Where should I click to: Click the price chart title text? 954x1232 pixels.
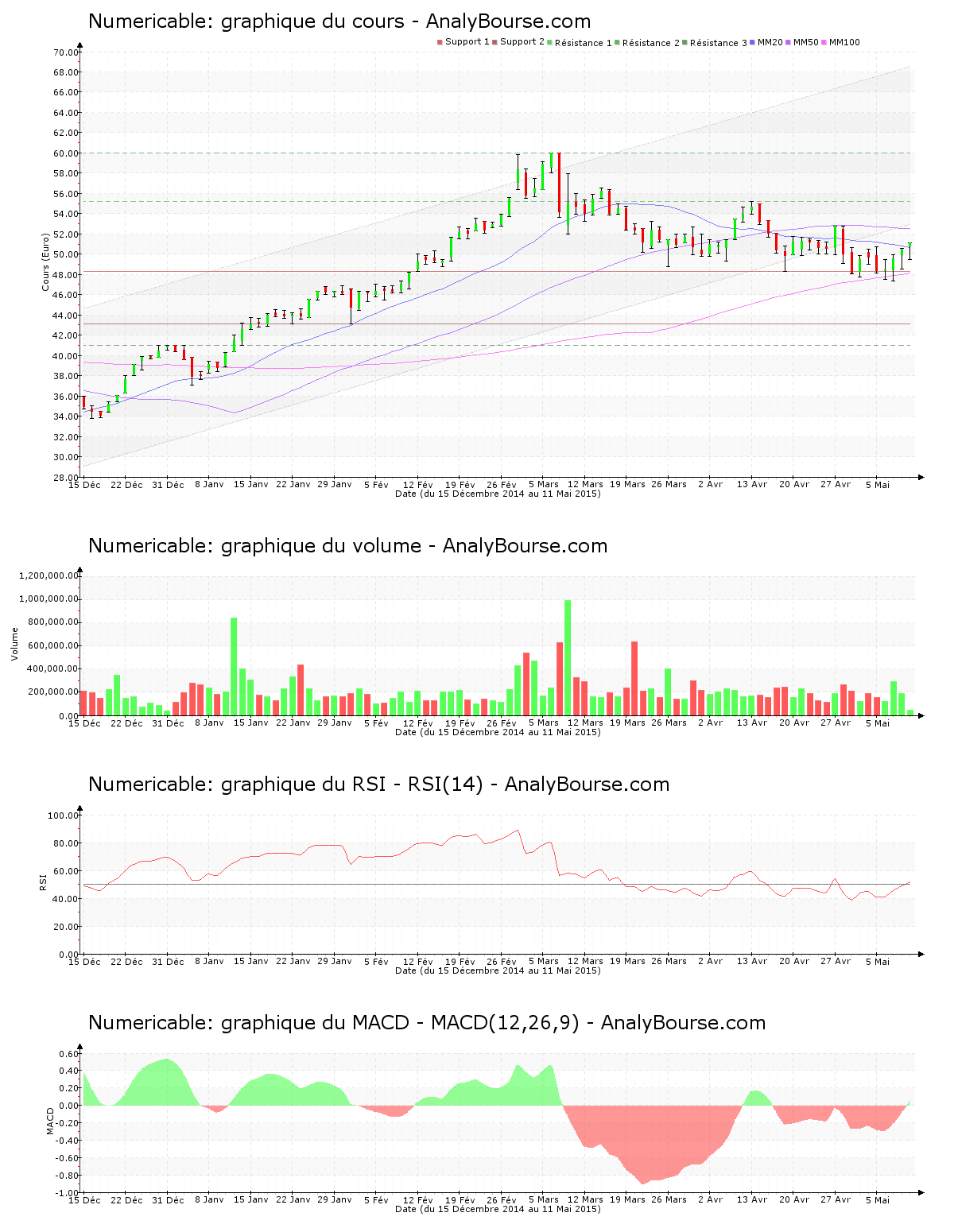pyautogui.click(x=339, y=21)
